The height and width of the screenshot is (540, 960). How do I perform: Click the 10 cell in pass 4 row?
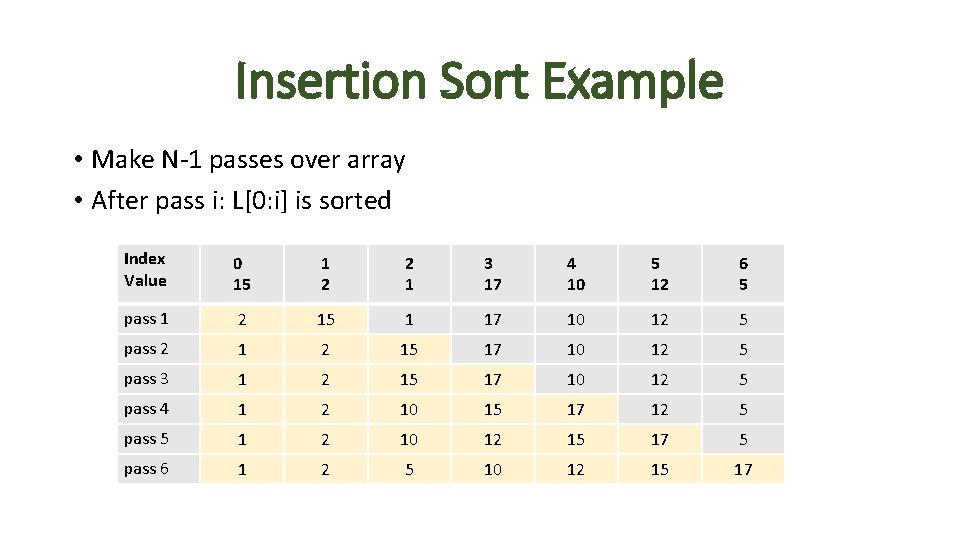pos(408,409)
